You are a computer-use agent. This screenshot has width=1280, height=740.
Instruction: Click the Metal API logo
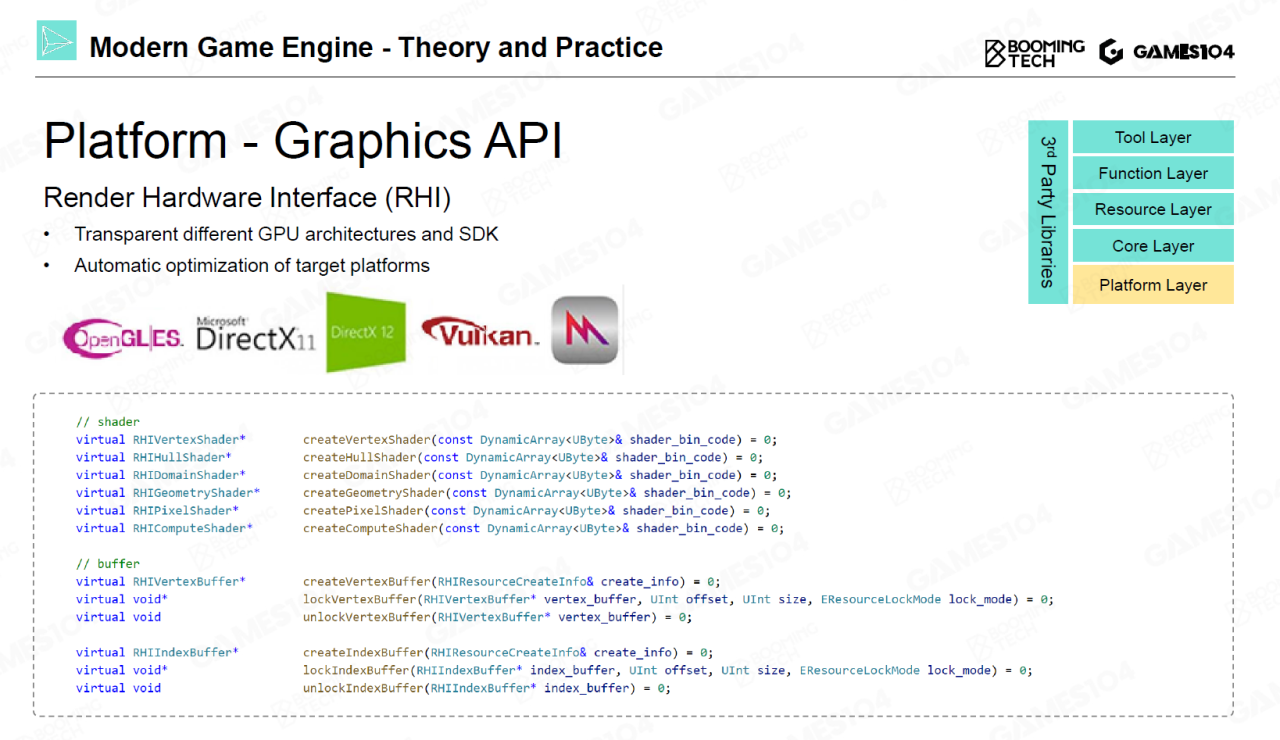pos(585,330)
